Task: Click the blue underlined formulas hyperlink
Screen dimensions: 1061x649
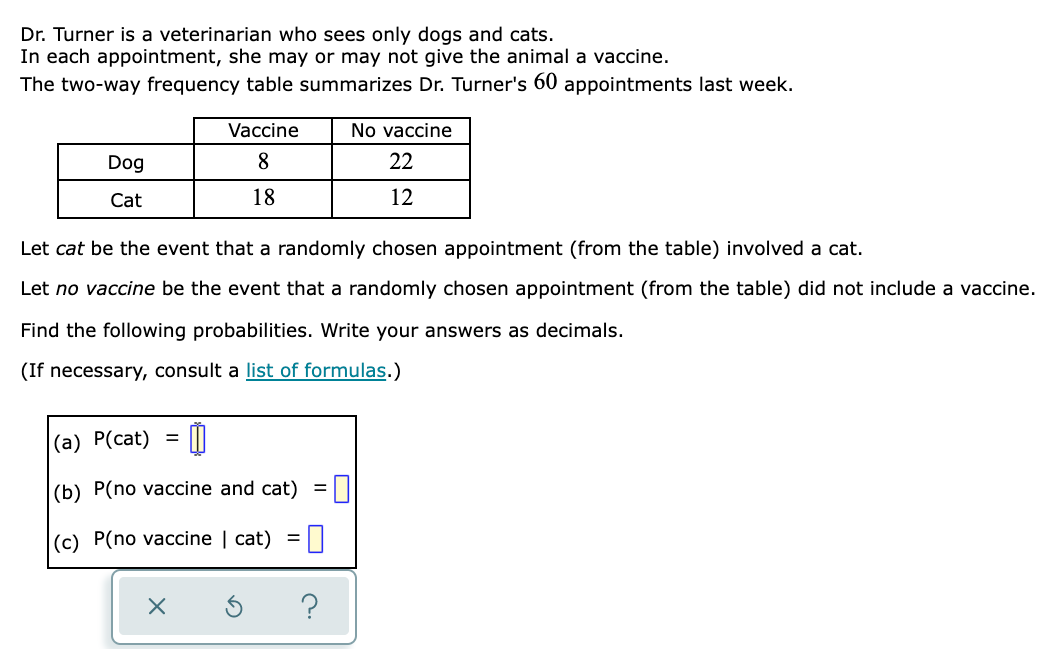Action: click(x=317, y=370)
